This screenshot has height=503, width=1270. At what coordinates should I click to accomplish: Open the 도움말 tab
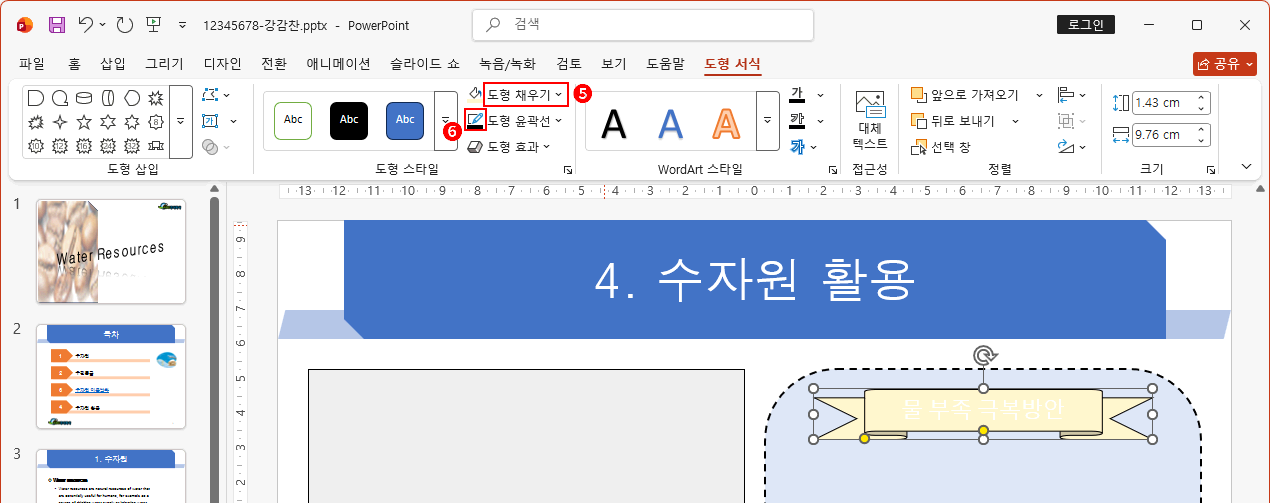coord(665,64)
